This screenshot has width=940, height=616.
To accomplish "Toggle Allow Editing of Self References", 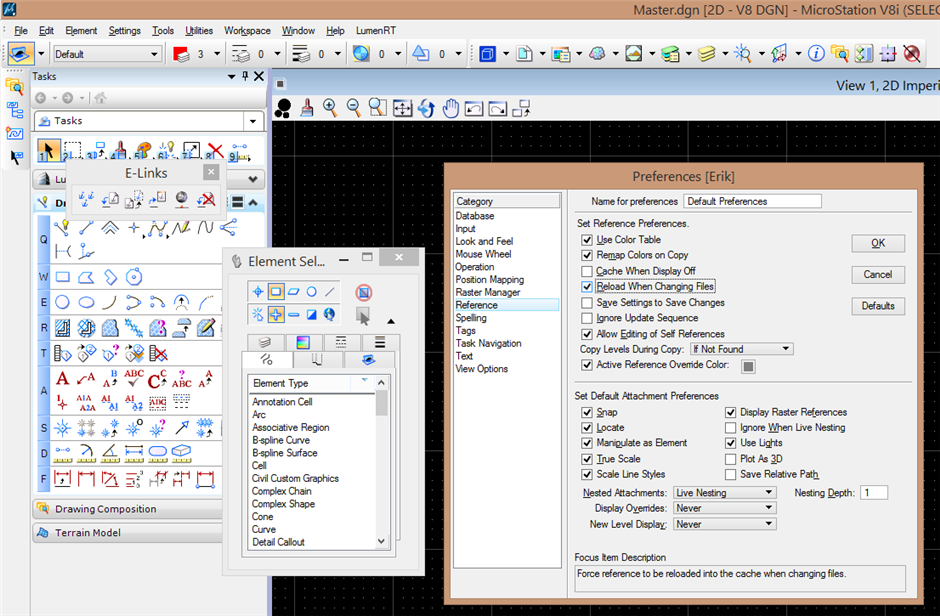I will click(587, 334).
